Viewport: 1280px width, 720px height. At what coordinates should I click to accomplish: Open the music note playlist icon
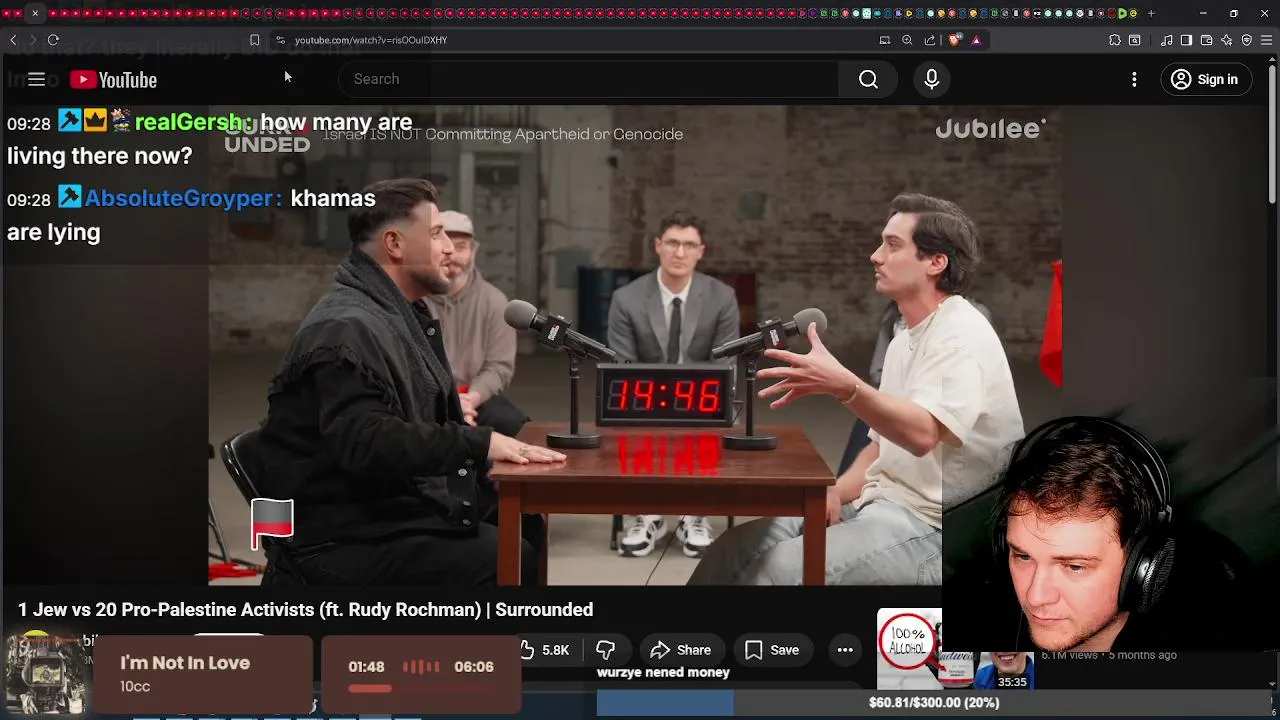1167,40
